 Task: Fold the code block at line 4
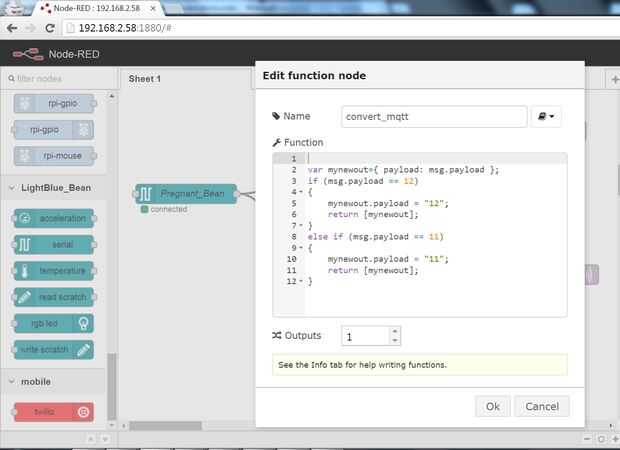coord(301,192)
